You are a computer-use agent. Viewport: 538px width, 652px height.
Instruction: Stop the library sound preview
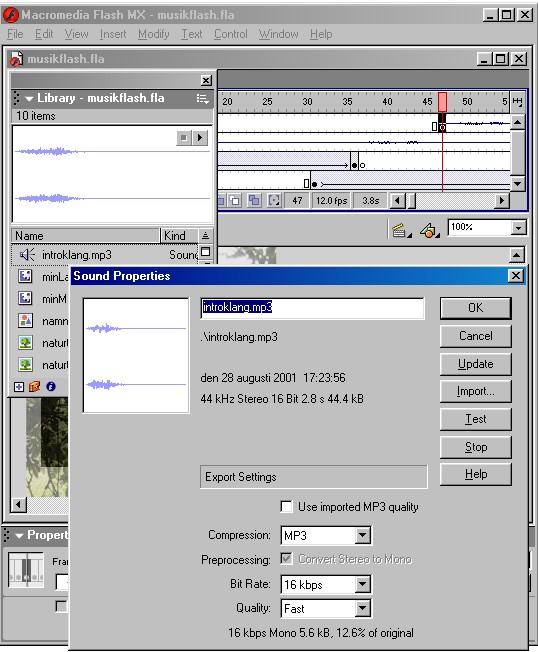[184, 138]
